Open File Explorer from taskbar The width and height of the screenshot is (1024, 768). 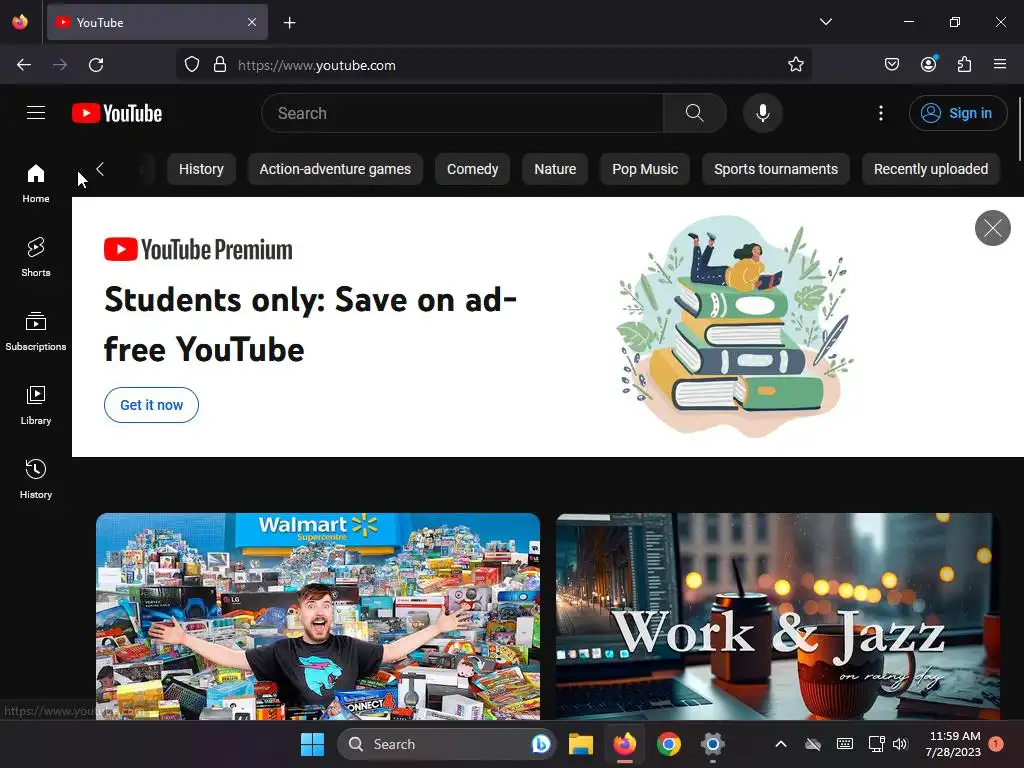coord(581,744)
